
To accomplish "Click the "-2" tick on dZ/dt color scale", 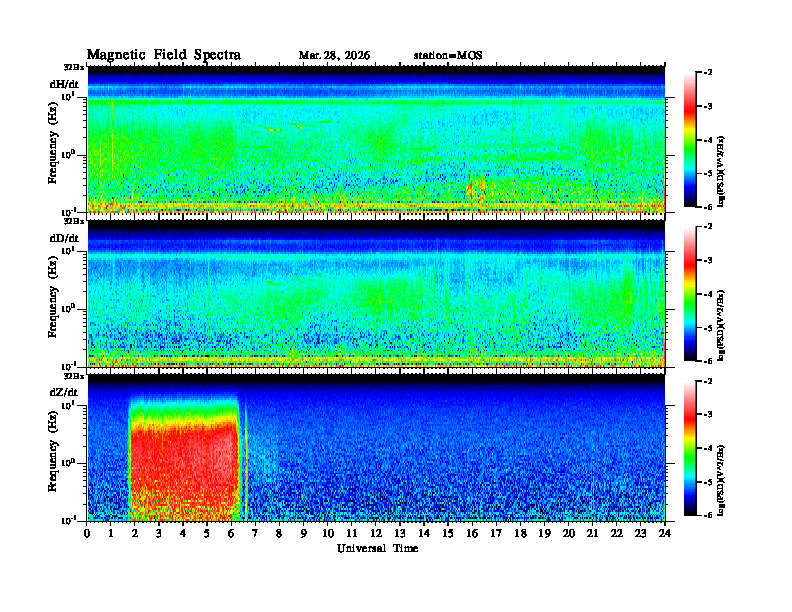I will 707,381.
